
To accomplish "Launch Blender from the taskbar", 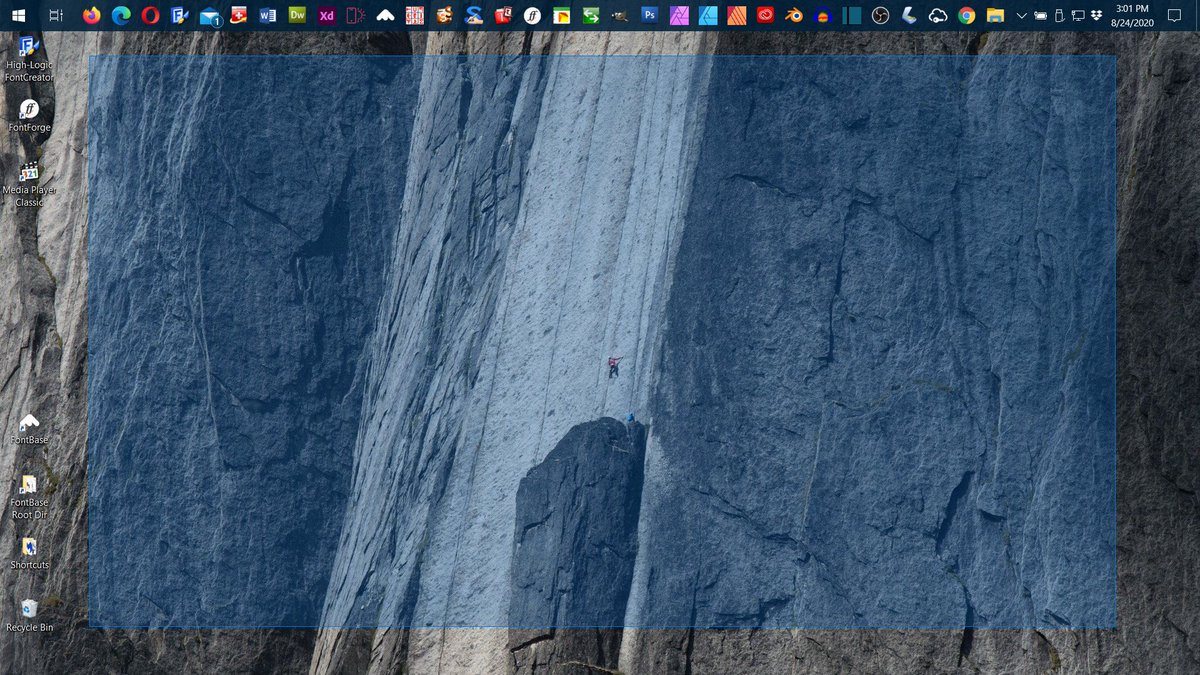I will click(x=795, y=15).
